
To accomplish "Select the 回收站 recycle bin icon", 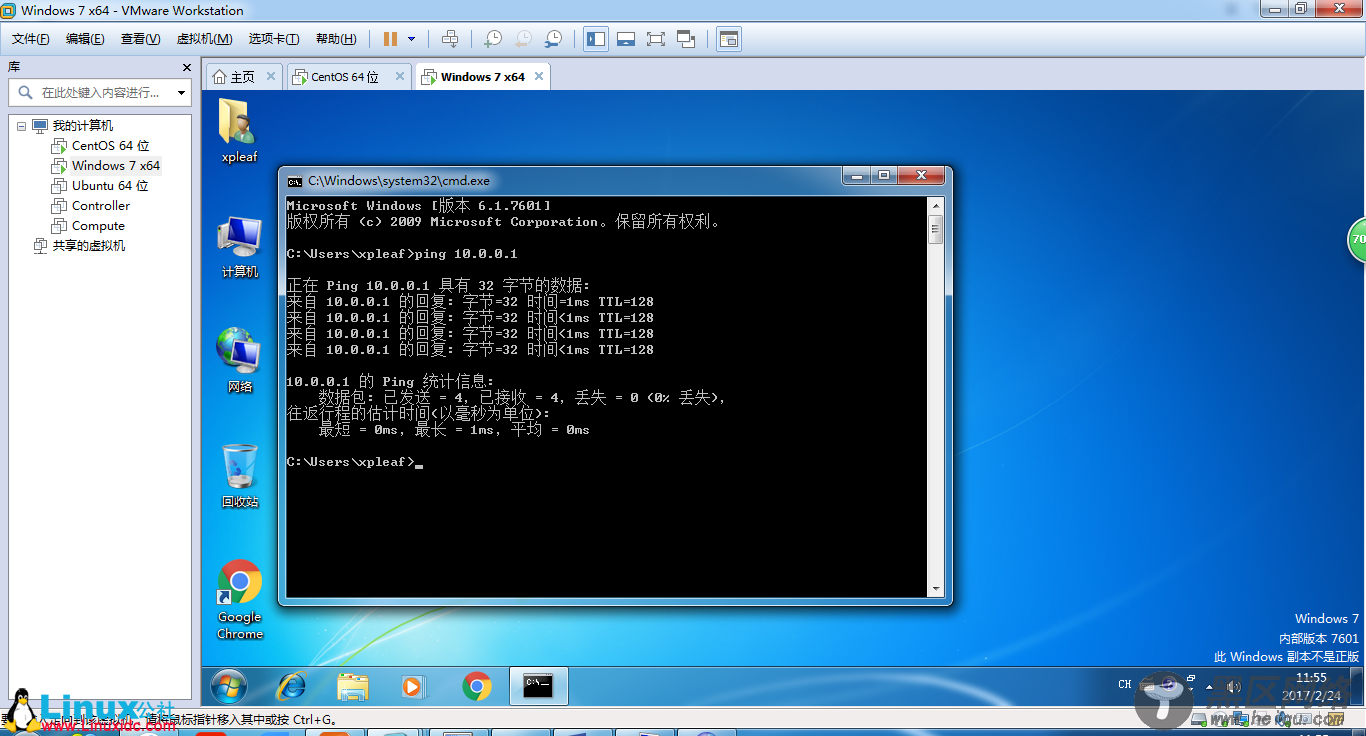I will click(x=240, y=476).
